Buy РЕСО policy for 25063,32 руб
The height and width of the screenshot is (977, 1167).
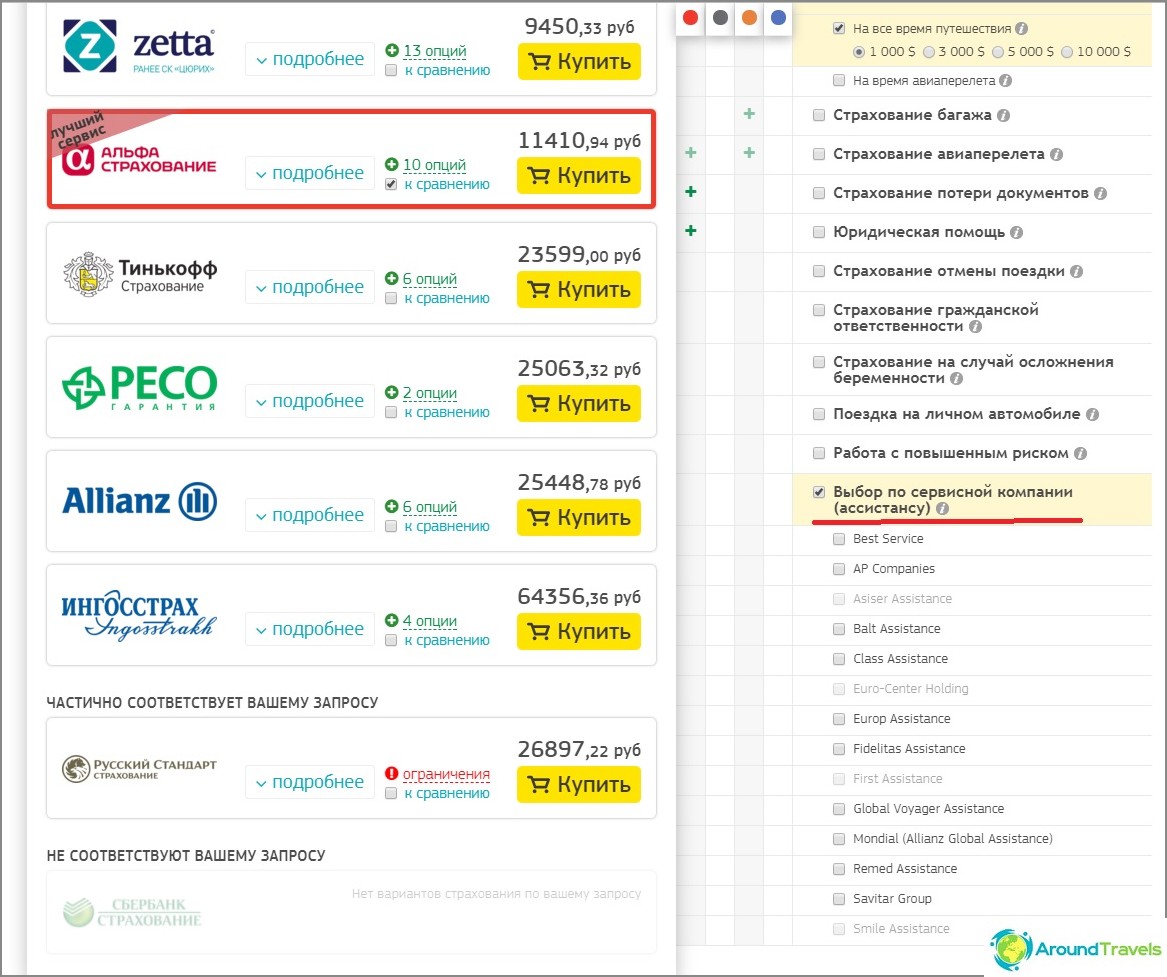579,403
